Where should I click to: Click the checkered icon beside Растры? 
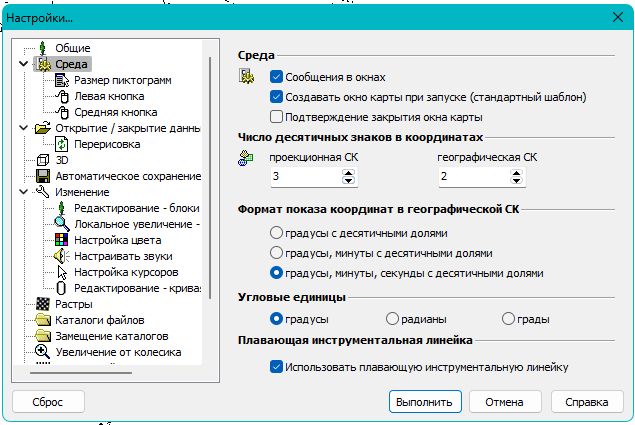(x=43, y=304)
